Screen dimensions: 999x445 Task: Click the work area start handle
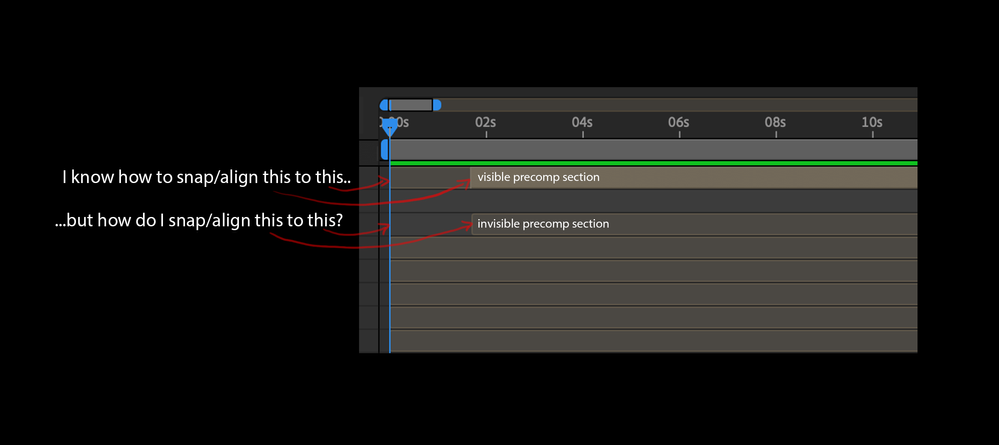385,149
